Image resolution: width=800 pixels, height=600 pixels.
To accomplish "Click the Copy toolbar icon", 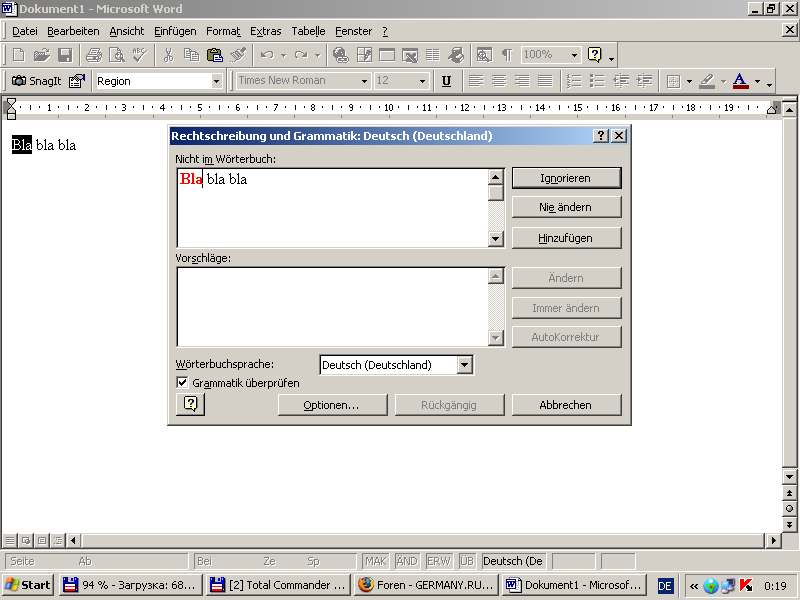I will 191,55.
